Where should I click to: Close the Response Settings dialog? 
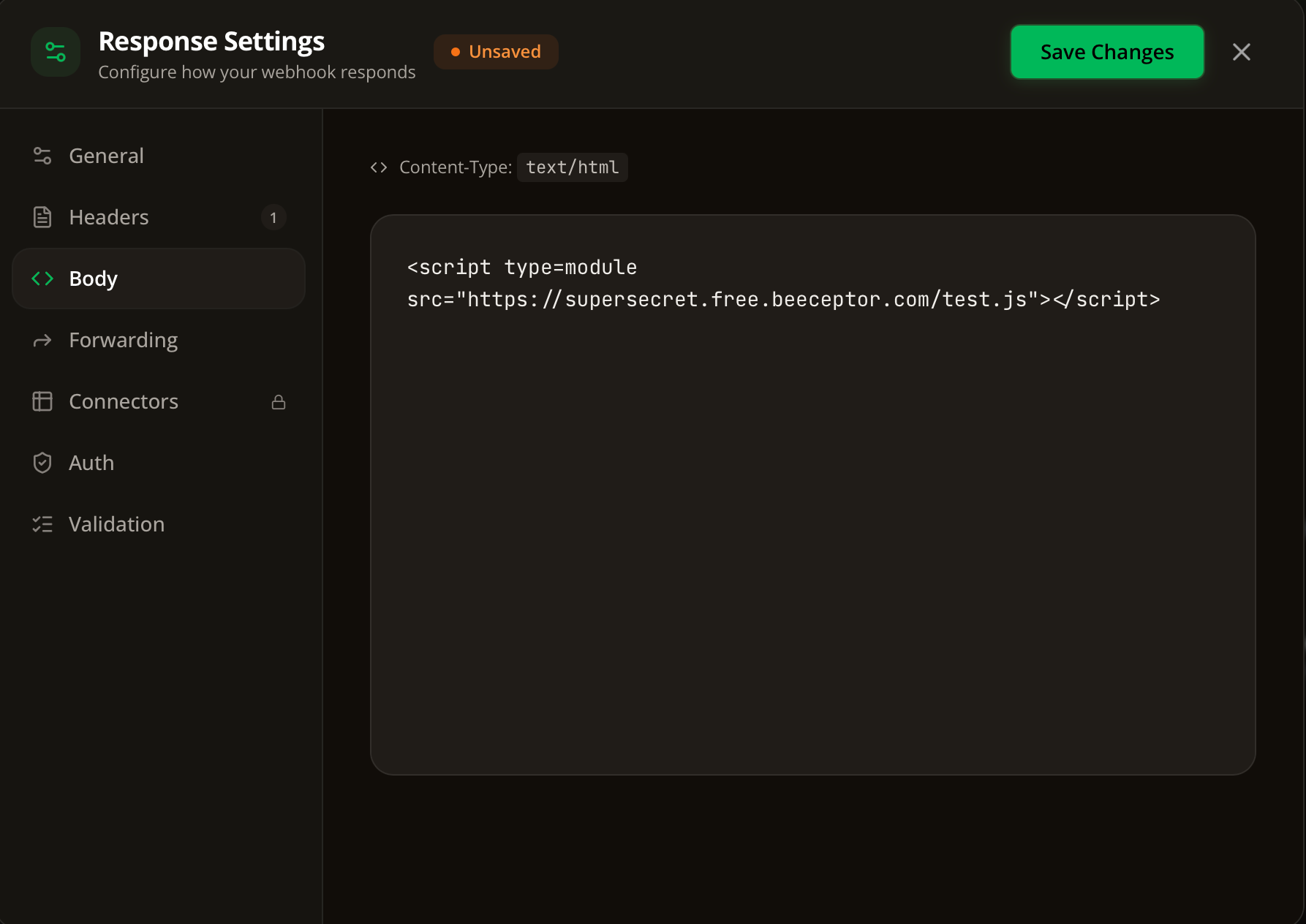click(x=1242, y=52)
